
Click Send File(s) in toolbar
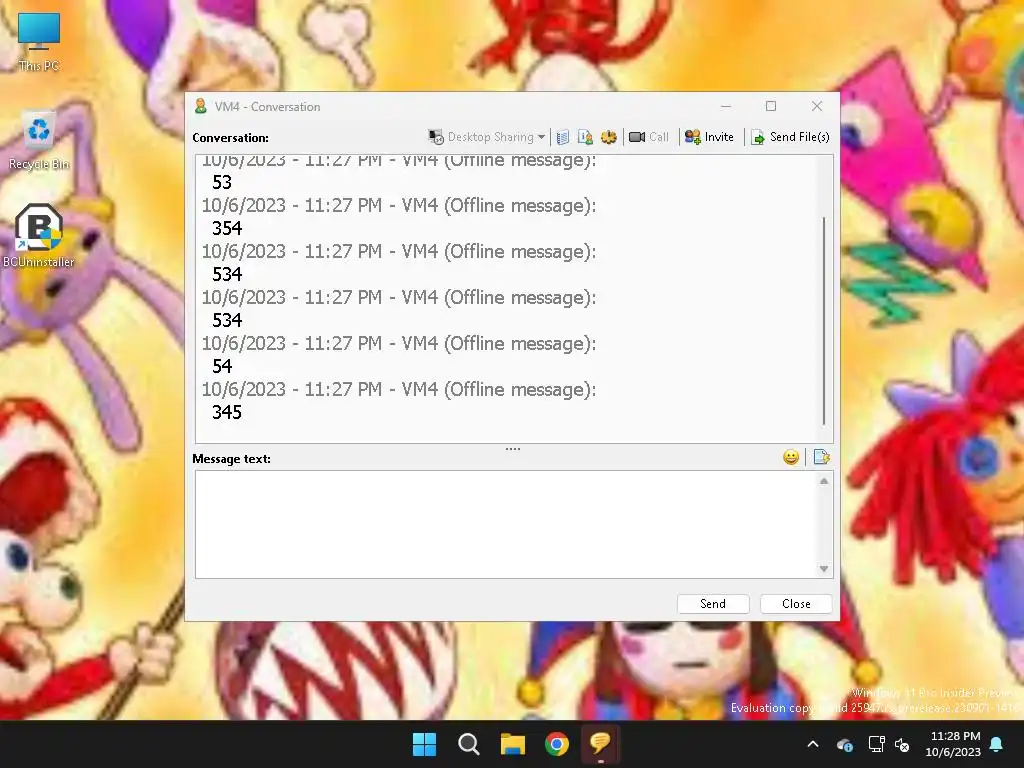[x=790, y=137]
